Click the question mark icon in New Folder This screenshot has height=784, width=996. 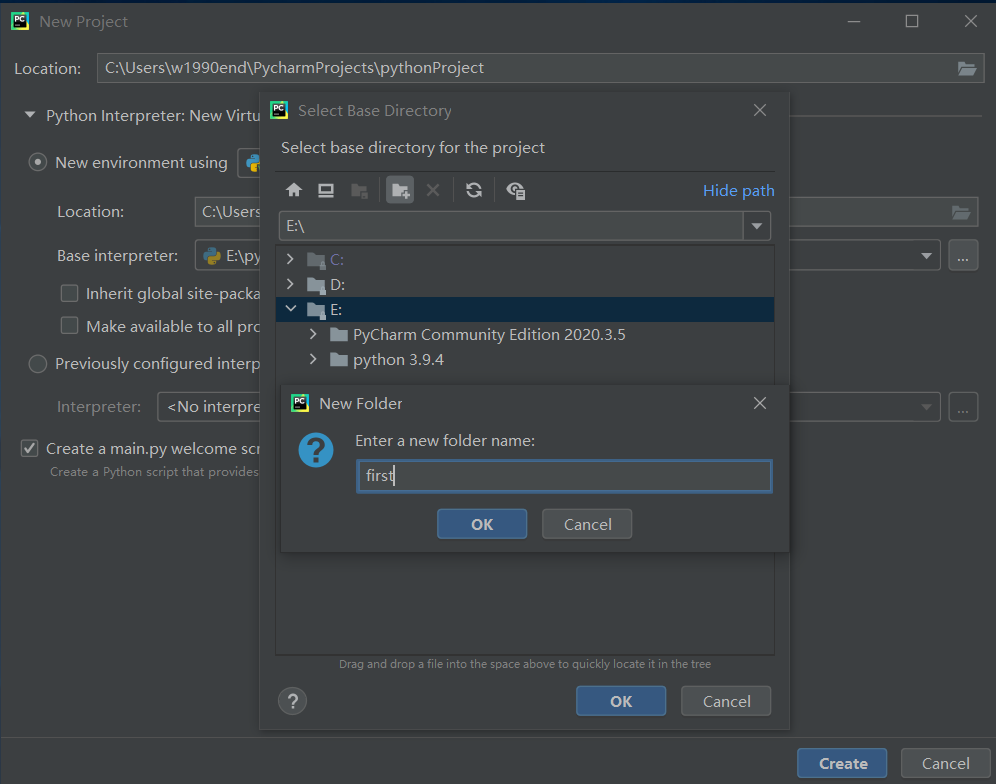click(316, 450)
